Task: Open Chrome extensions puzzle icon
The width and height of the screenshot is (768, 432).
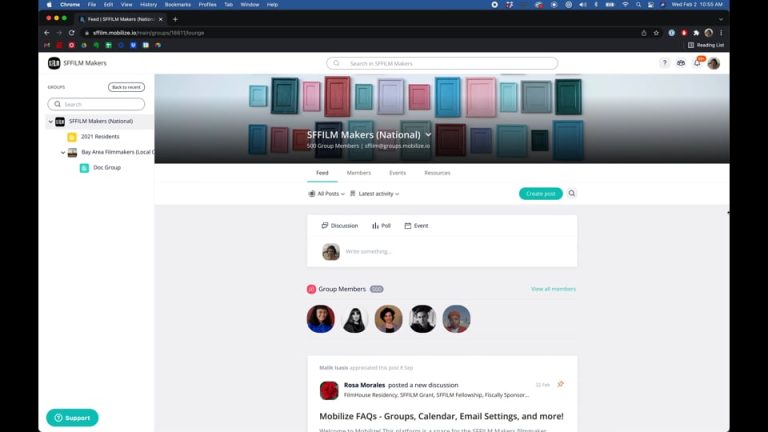Action: click(x=696, y=33)
